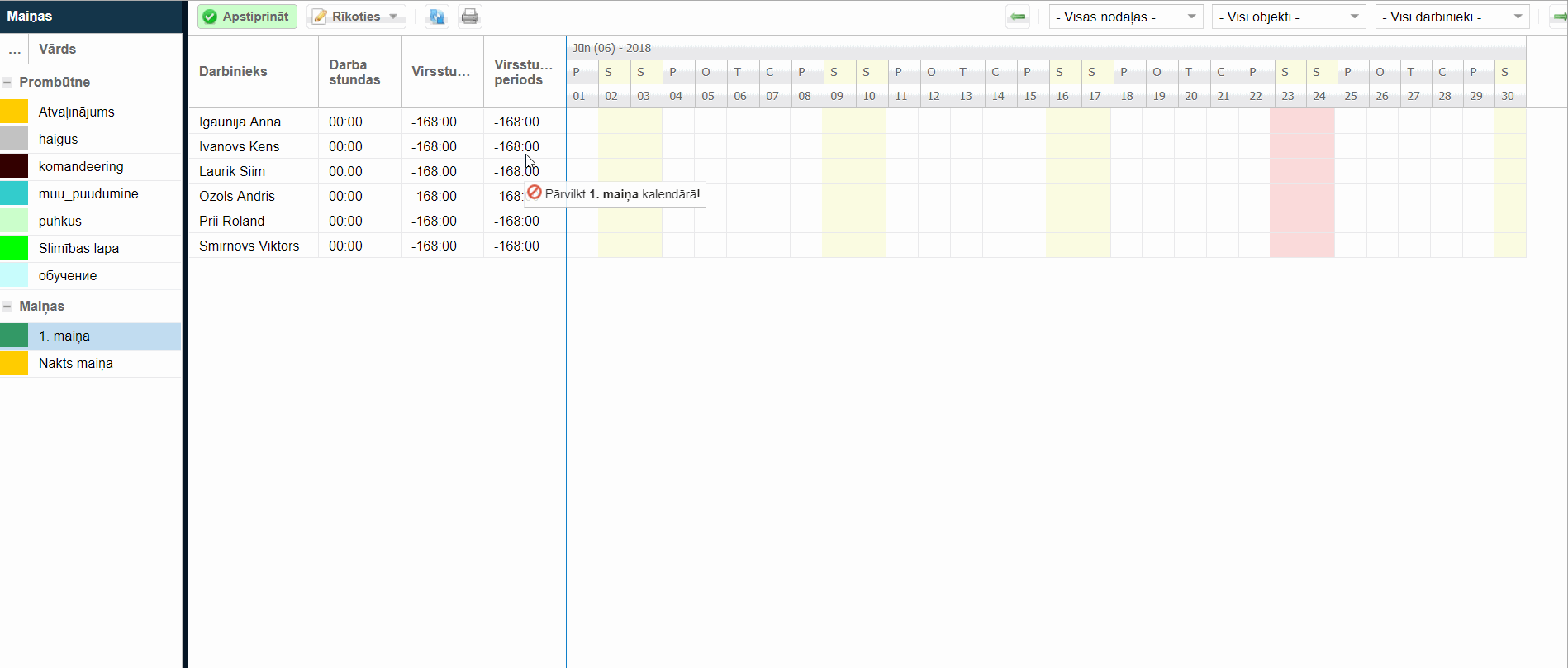Viewport: 1568px width, 668px height.
Task: Select the 1. maiņa shift item
Action: click(x=64, y=336)
